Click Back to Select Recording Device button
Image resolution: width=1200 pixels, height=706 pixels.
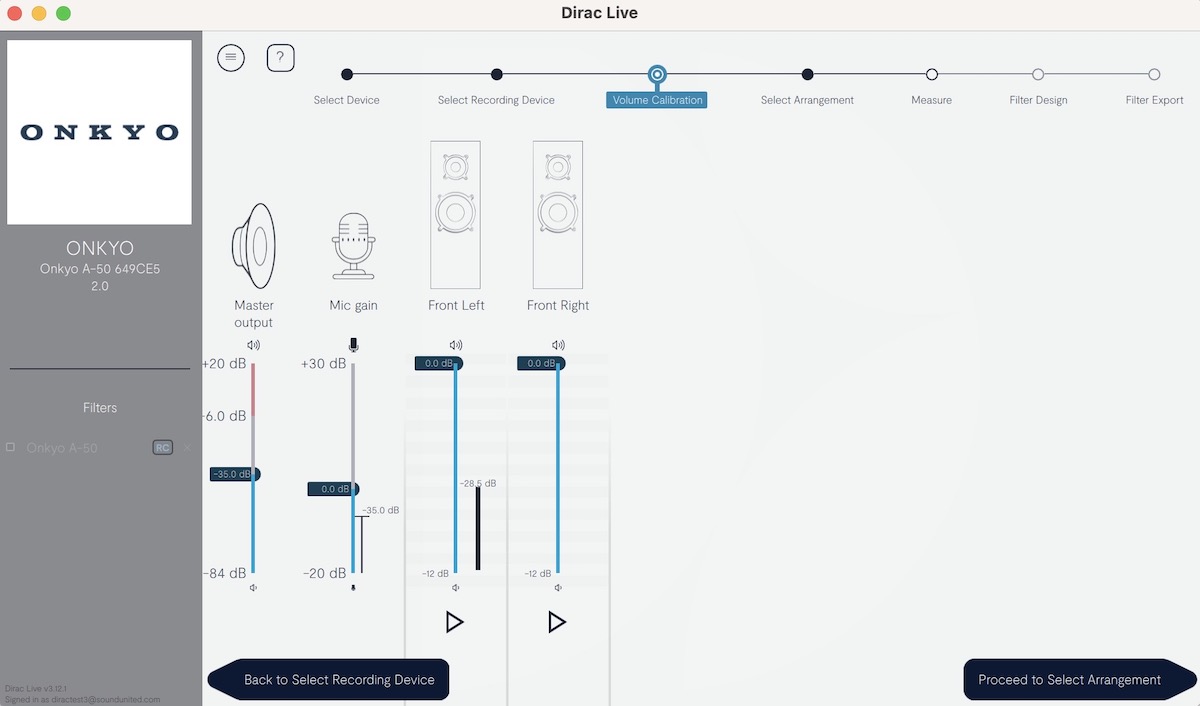tap(339, 680)
